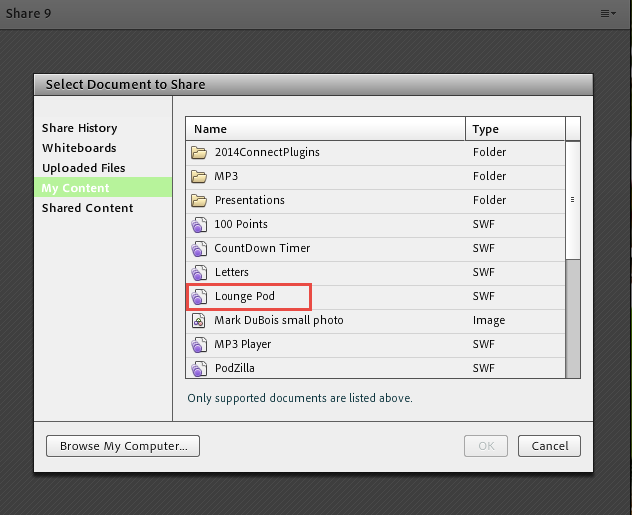Open Shared Content in sidebar

(87, 208)
